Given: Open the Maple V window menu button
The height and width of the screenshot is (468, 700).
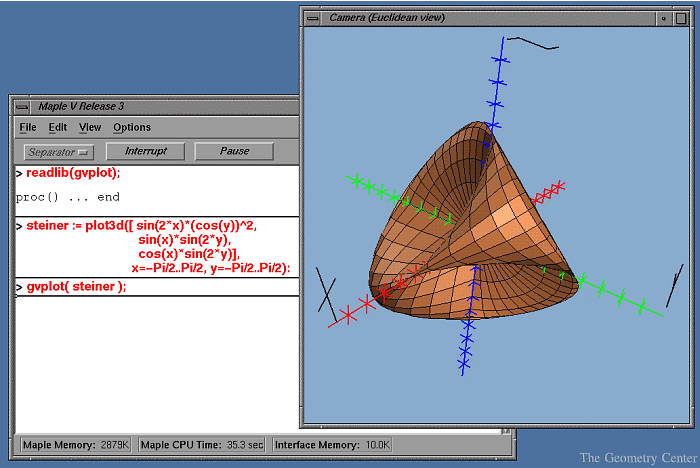Looking at the screenshot, I should point(21,106).
